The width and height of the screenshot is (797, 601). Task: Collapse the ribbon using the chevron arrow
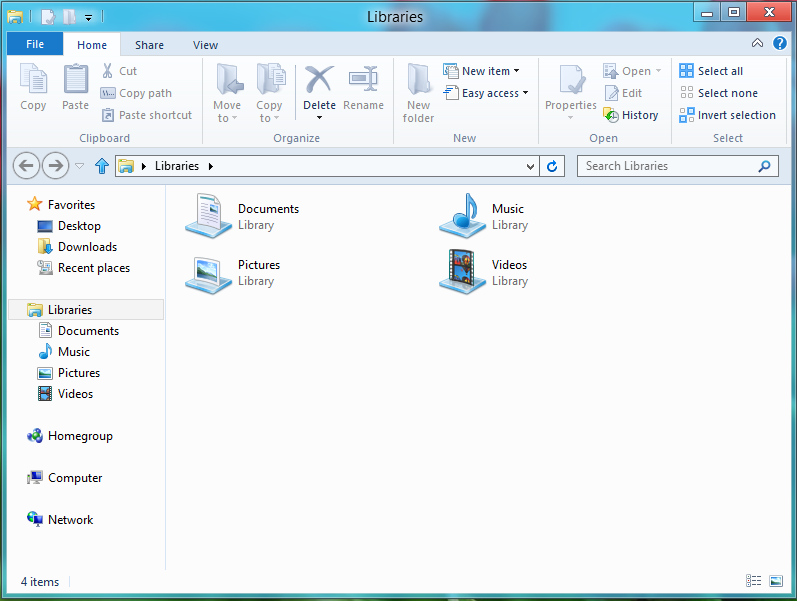757,44
